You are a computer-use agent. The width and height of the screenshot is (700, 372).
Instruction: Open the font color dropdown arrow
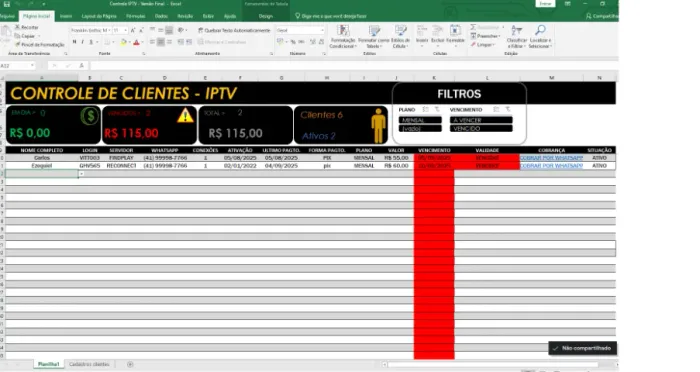click(142, 42)
